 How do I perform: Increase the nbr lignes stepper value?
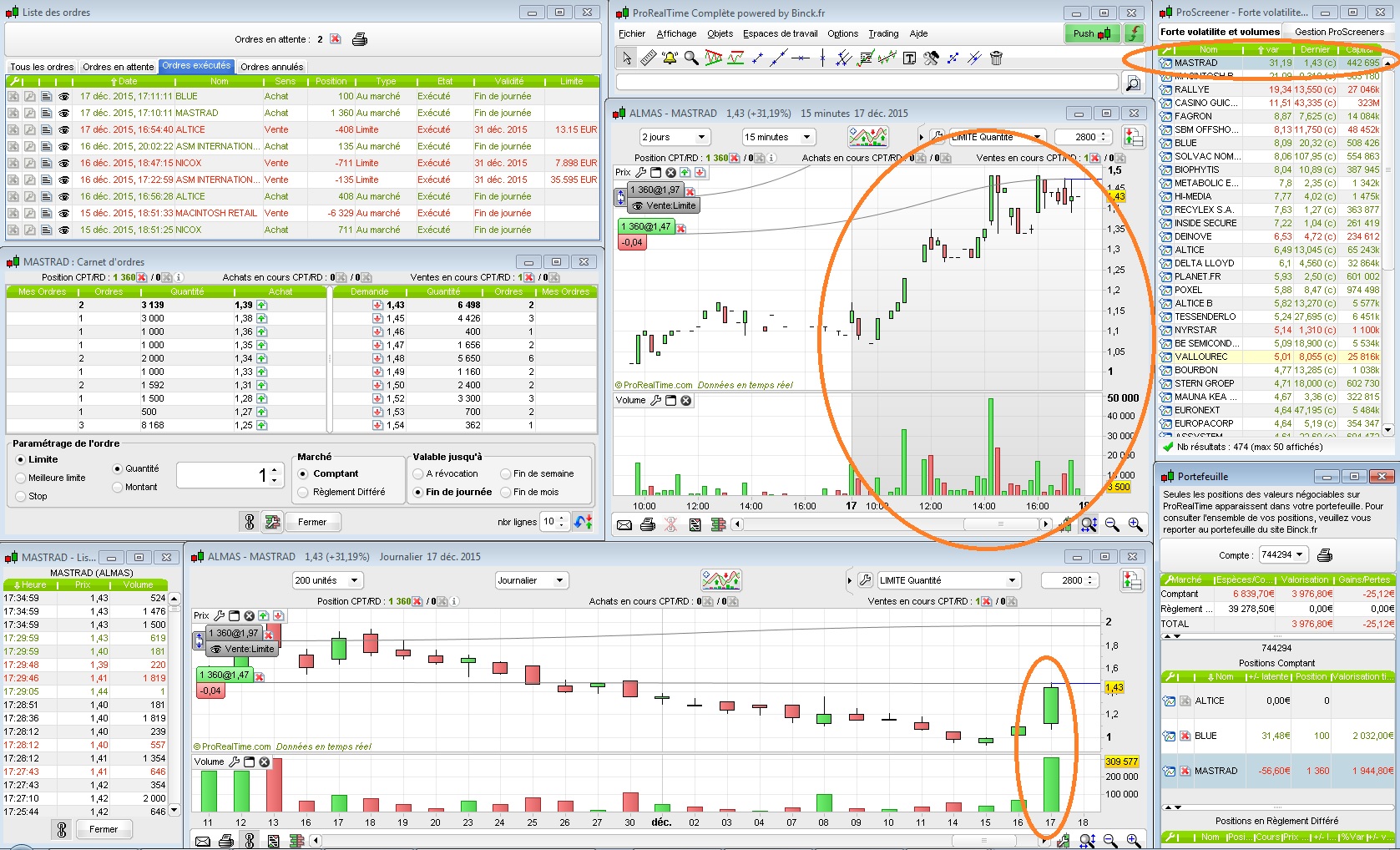click(x=562, y=518)
